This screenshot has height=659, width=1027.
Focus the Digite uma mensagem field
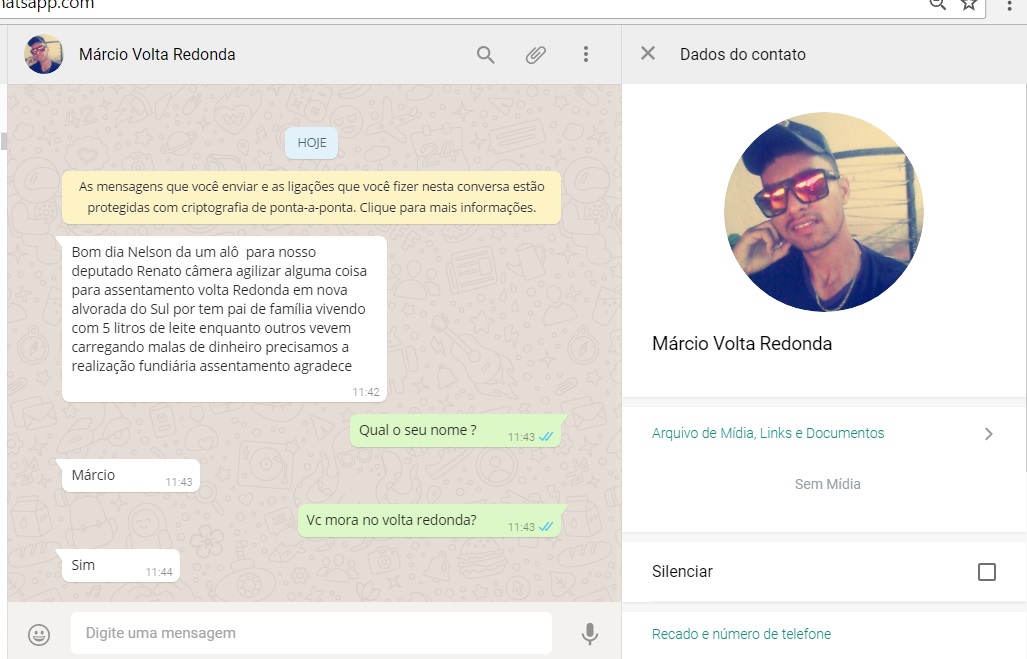pyautogui.click(x=311, y=633)
